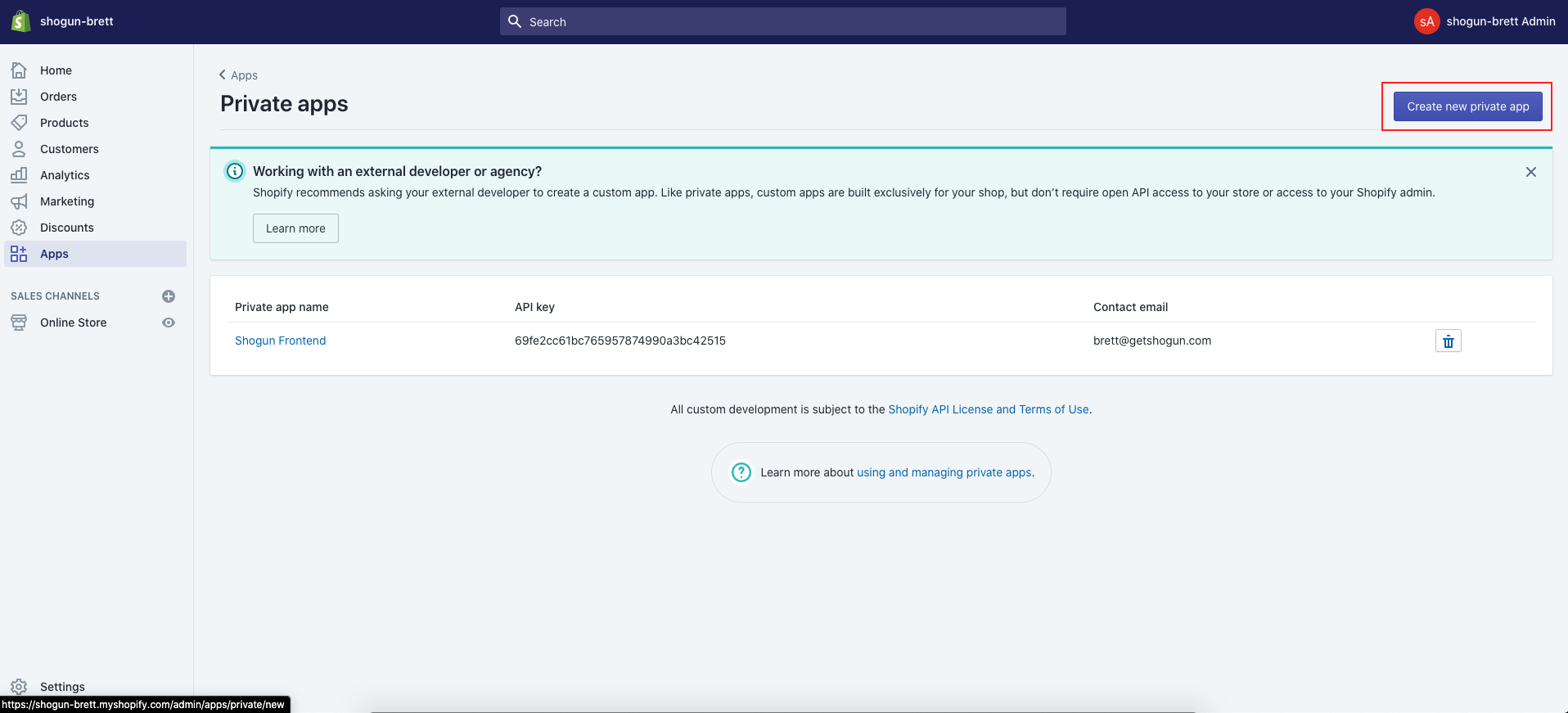The image size is (1568, 713).
Task: Click the sA user avatar
Action: click(1427, 21)
